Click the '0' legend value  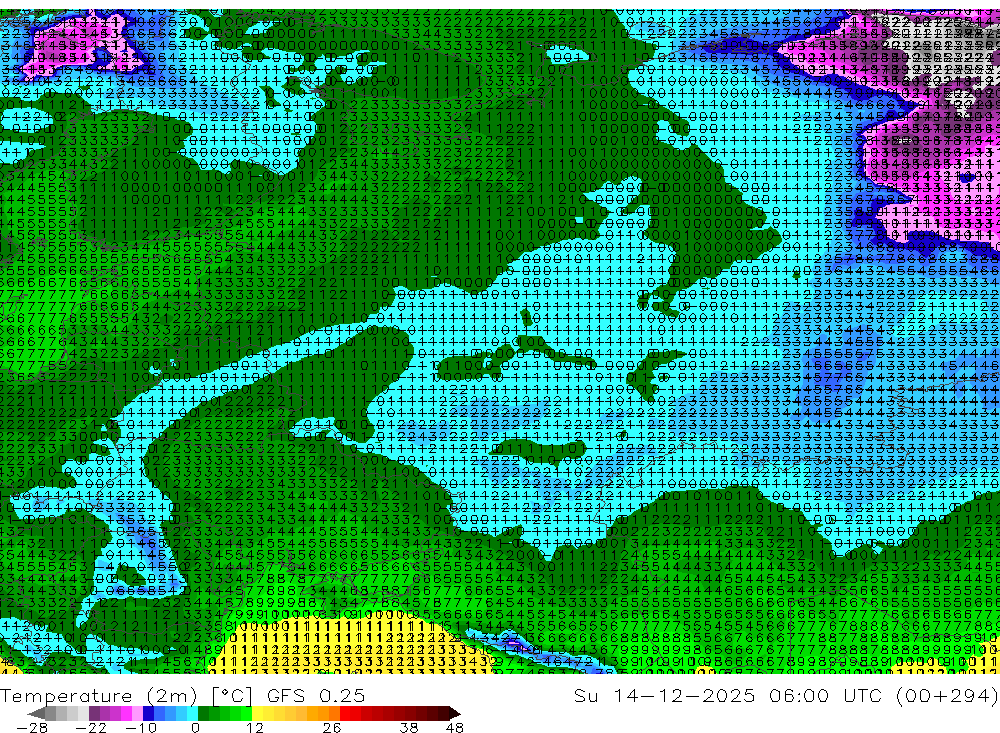pos(195,728)
